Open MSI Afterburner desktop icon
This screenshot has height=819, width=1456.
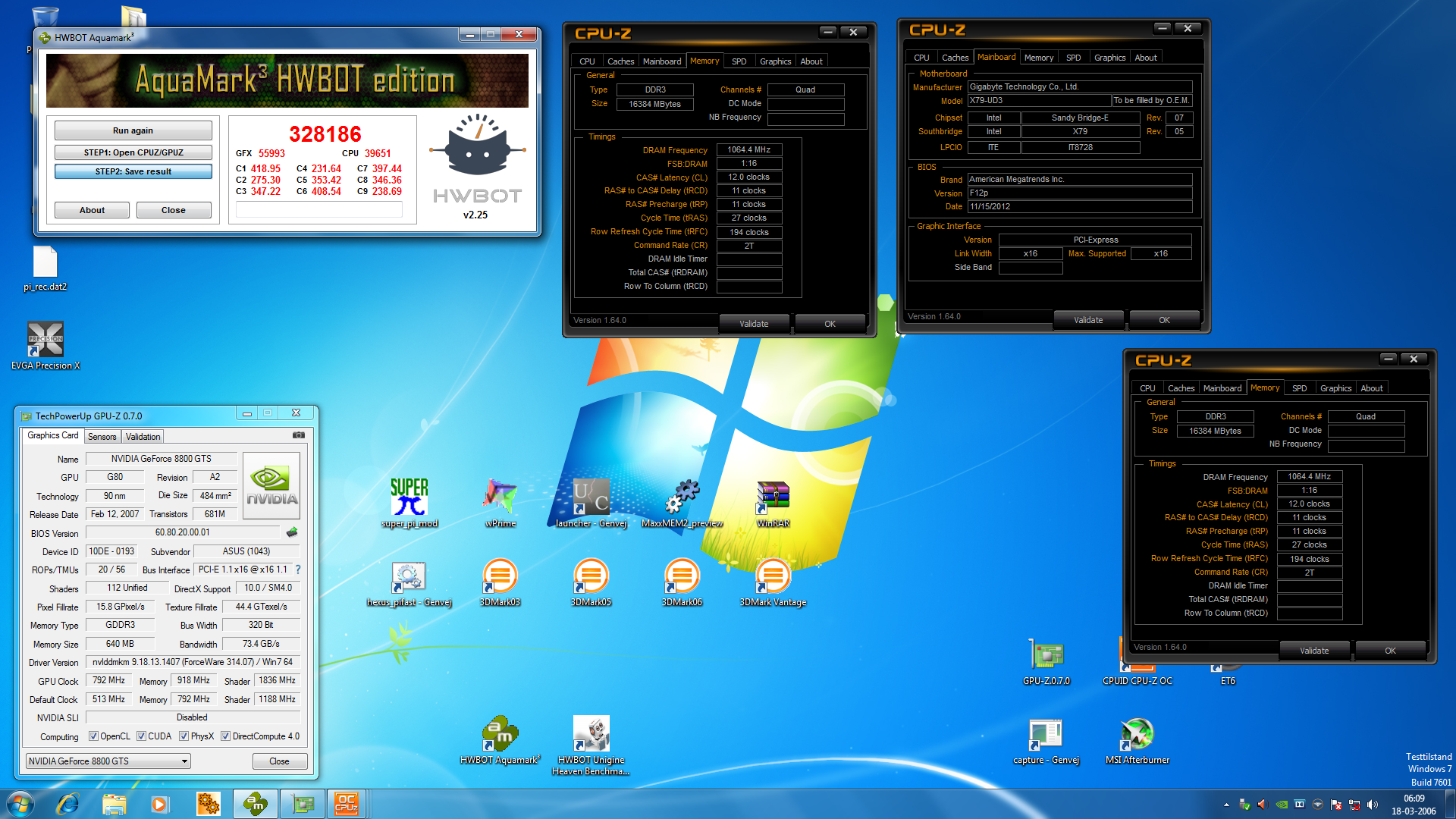pos(1137,741)
